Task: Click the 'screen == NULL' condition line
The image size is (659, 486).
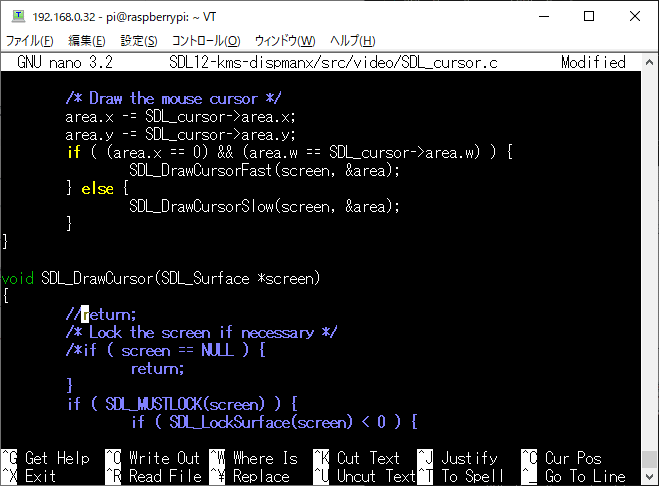Action: pyautogui.click(x=166, y=351)
